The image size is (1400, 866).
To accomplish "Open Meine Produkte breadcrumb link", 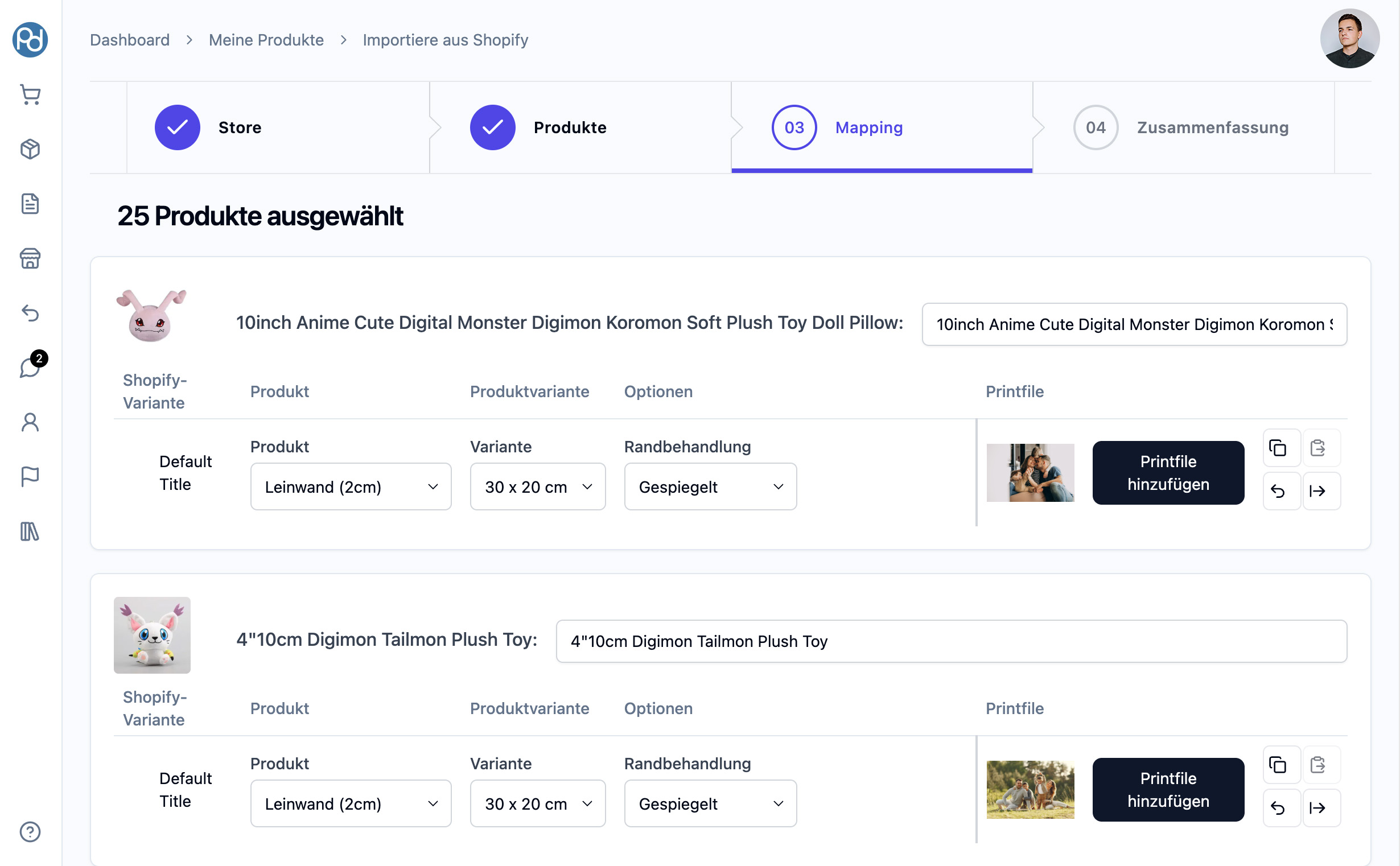I will (266, 40).
